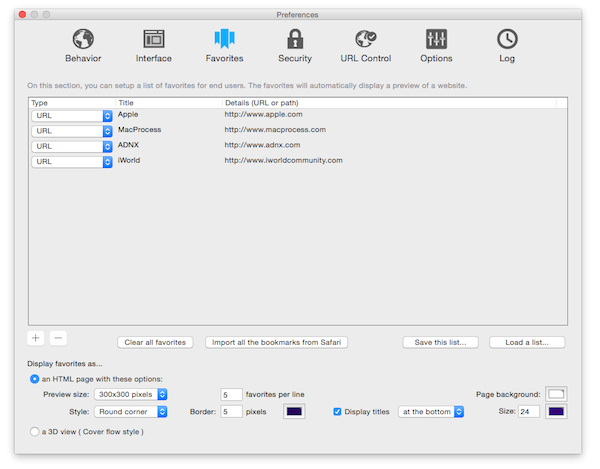
Task: Toggle the Display titles checkbox
Action: pyautogui.click(x=337, y=411)
